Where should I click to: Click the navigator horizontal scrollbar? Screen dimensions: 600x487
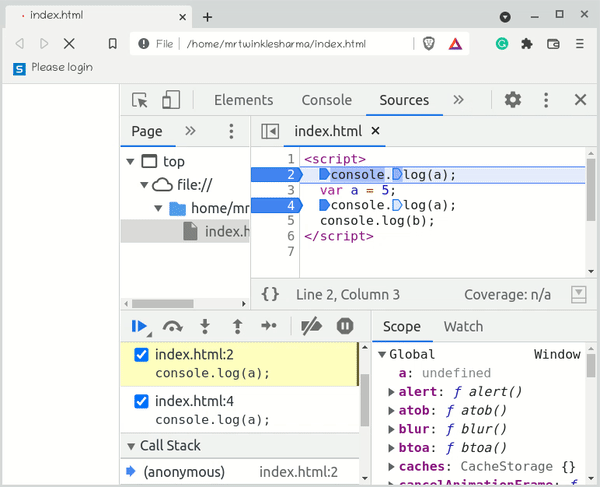pyautogui.click(x=163, y=304)
